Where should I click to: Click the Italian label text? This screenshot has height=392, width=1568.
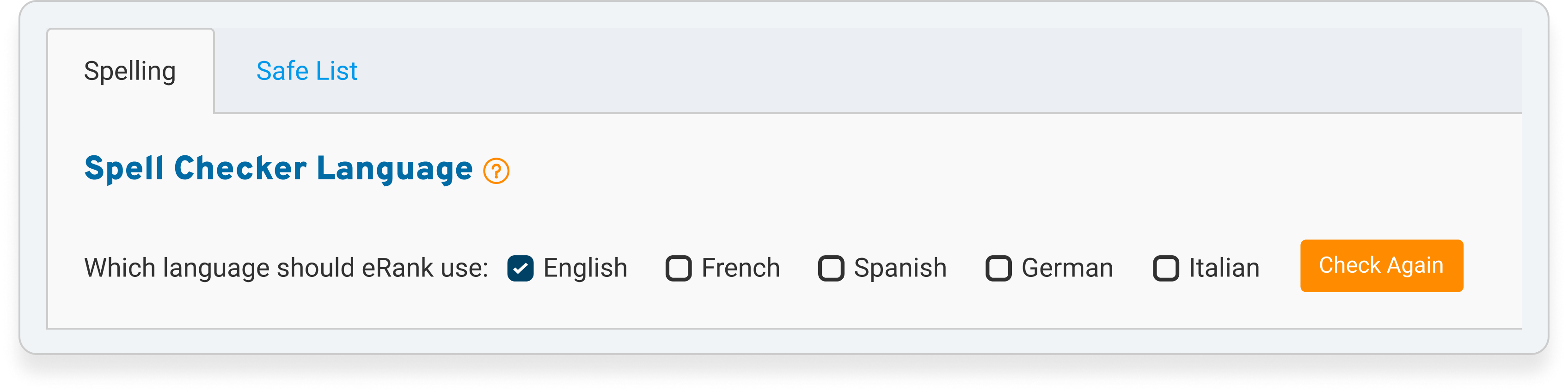(1224, 269)
